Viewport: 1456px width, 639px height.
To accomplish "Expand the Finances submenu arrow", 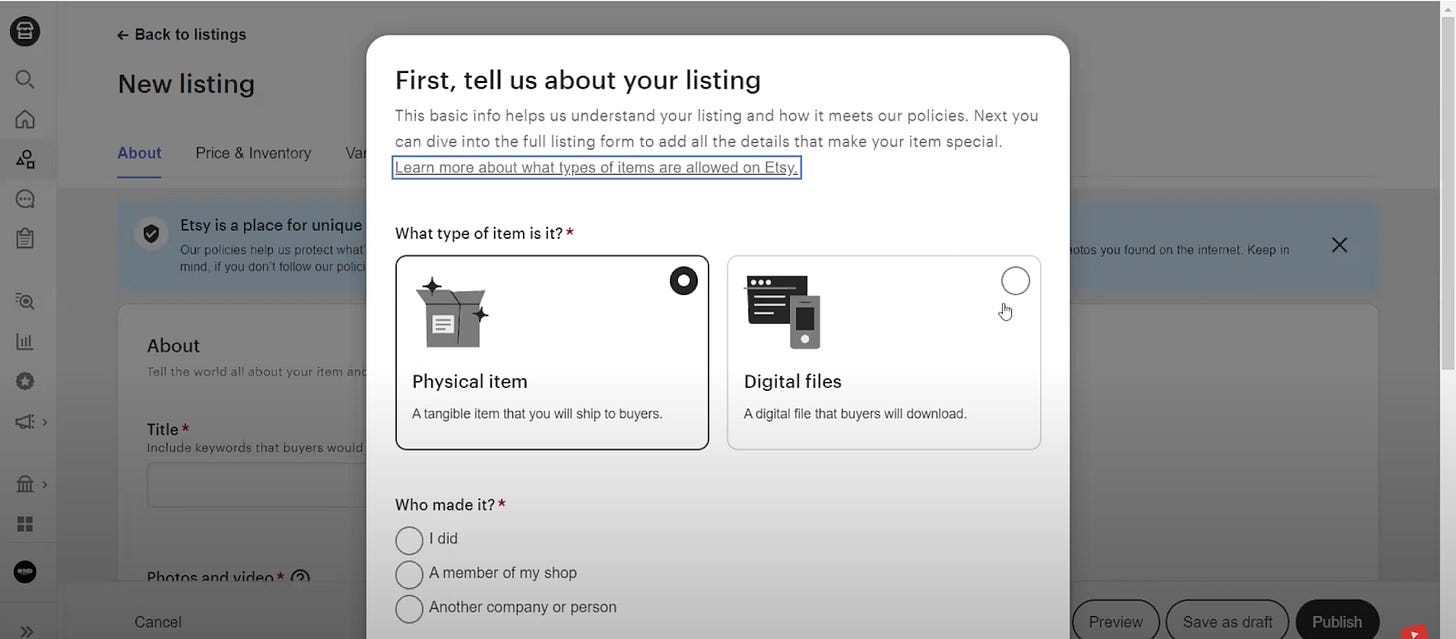I will point(44,484).
